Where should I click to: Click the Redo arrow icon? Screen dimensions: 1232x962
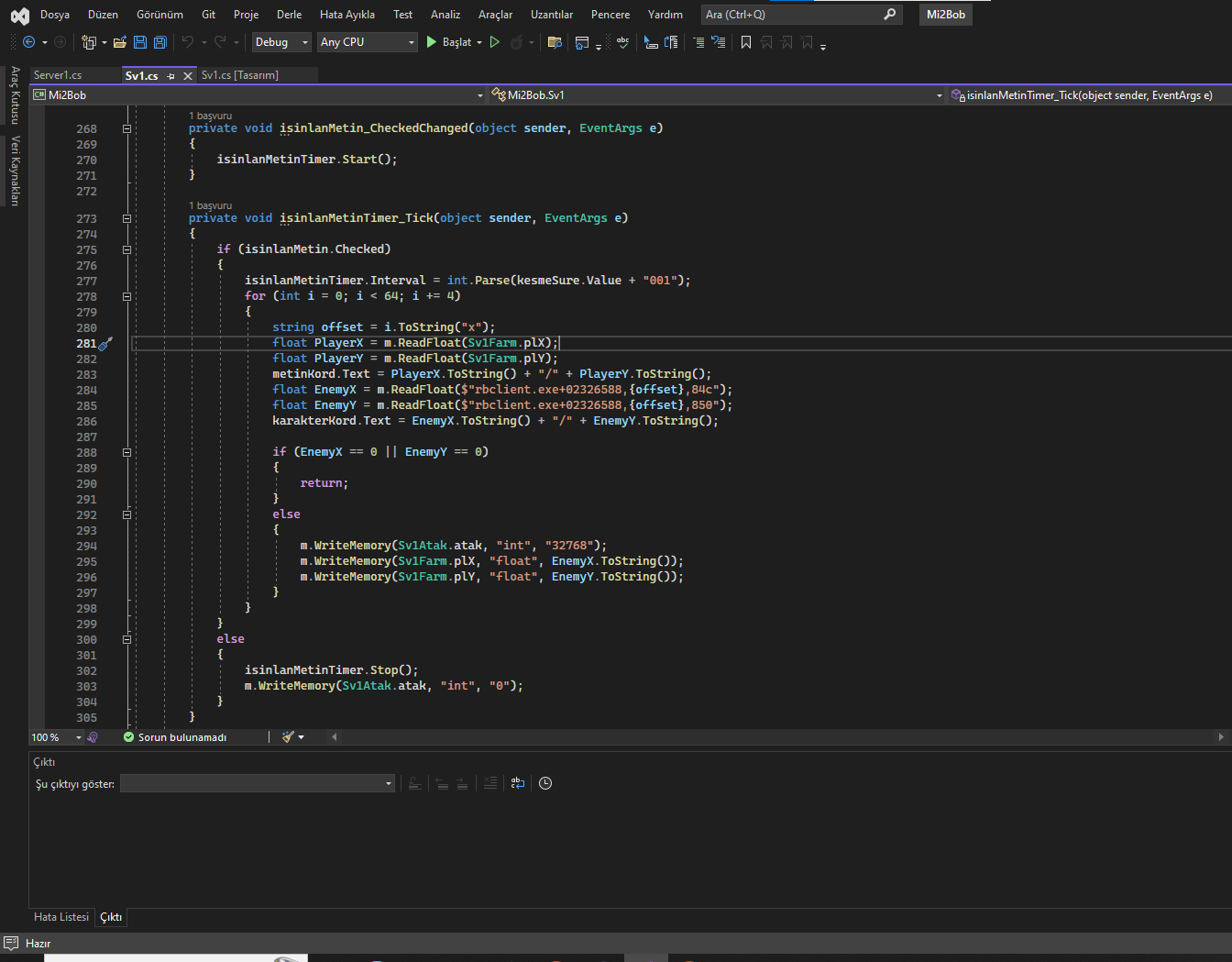click(220, 42)
